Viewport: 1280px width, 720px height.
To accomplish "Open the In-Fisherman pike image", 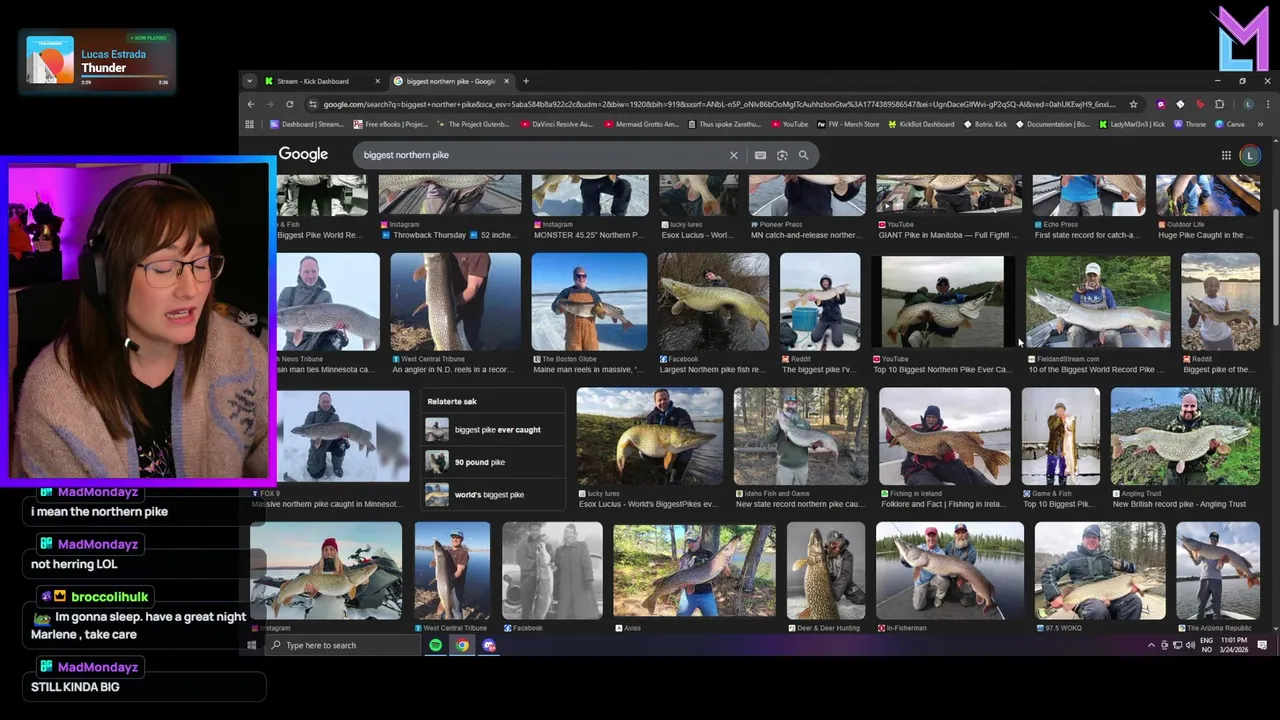I will coord(950,571).
